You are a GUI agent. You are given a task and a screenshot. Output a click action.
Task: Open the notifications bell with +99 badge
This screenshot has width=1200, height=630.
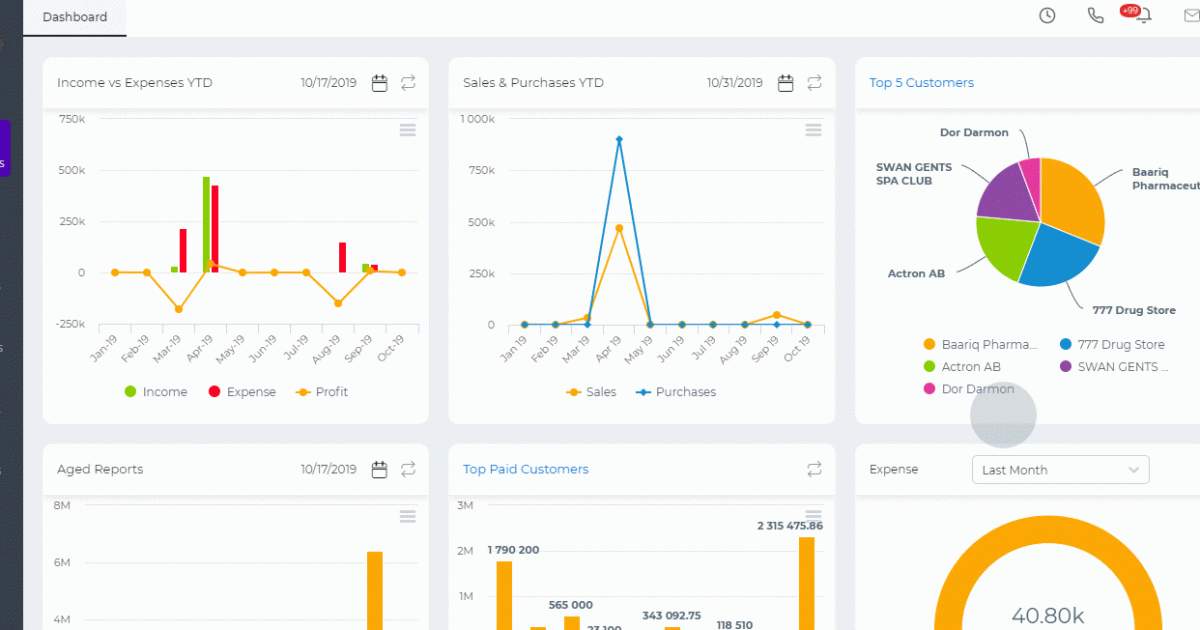click(x=1143, y=15)
